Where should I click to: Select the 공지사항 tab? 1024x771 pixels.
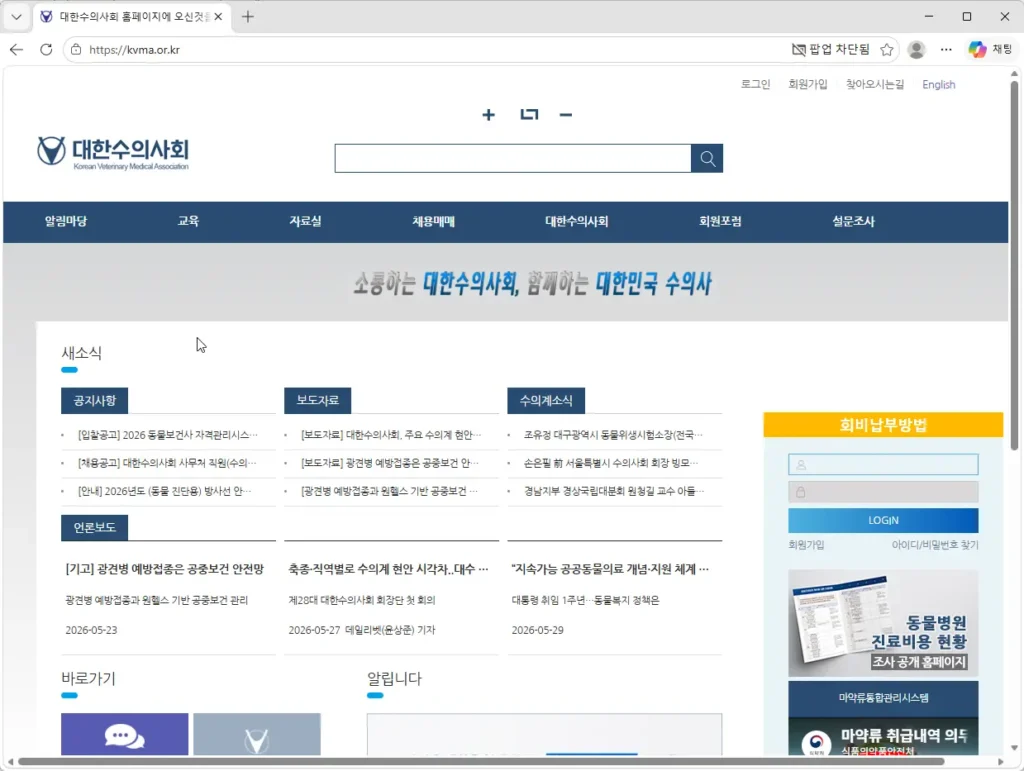click(95, 400)
